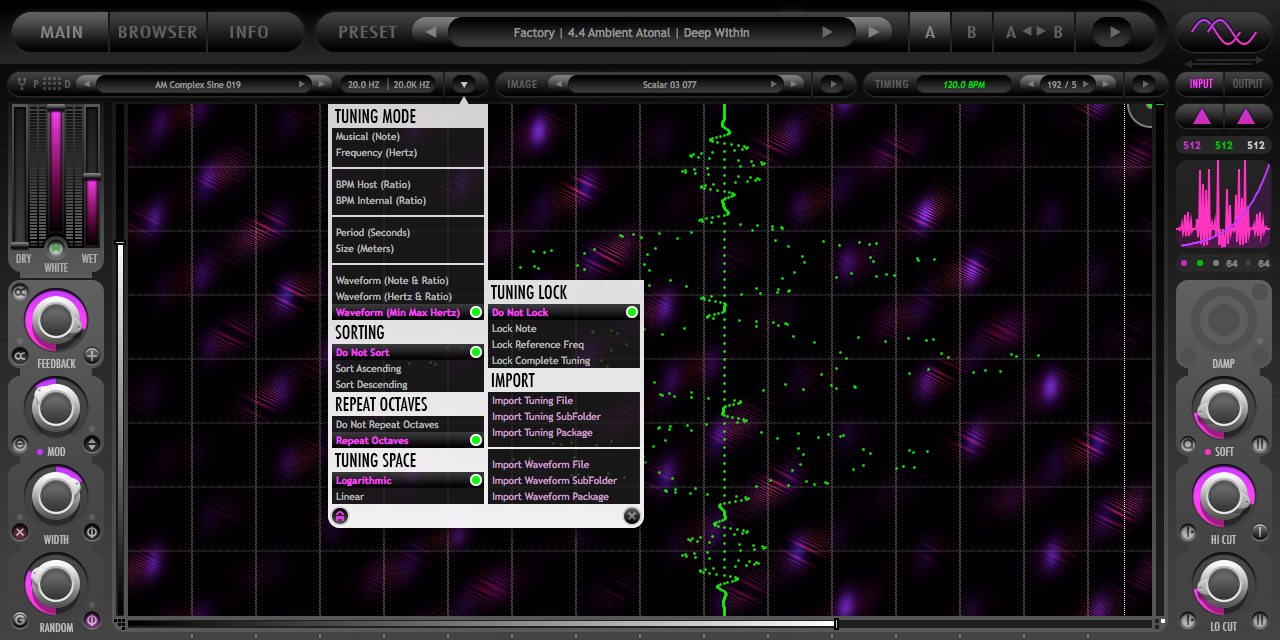Select the B preset slot button
The height and width of the screenshot is (640, 1280).
(971, 32)
